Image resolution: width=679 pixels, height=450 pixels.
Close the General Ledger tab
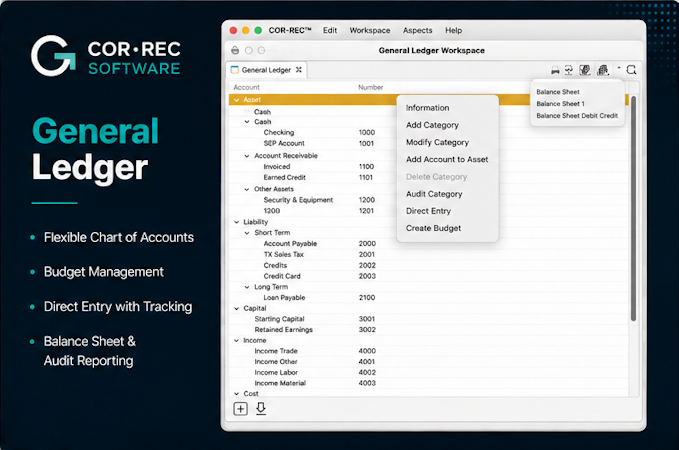298,70
